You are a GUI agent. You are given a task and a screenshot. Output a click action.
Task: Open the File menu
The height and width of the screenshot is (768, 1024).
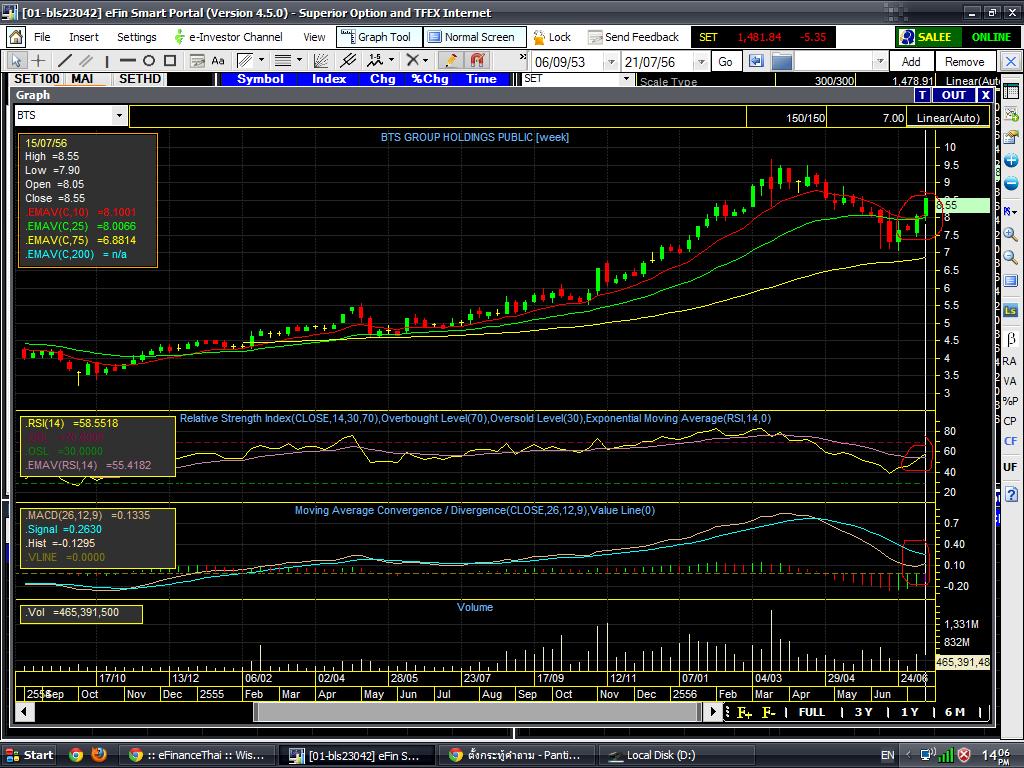(42, 37)
